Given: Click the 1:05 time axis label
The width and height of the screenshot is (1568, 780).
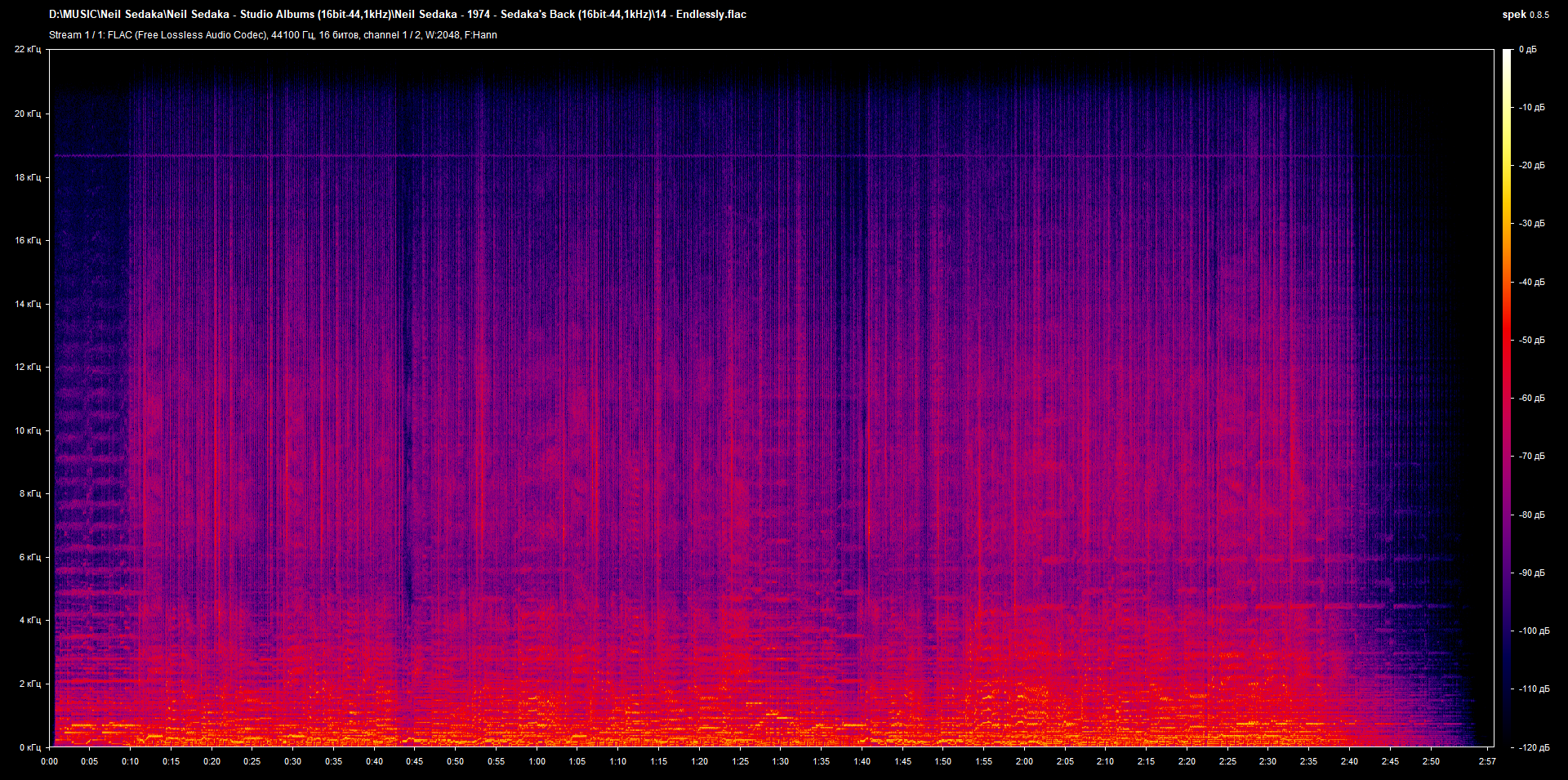Looking at the screenshot, I should click(577, 762).
